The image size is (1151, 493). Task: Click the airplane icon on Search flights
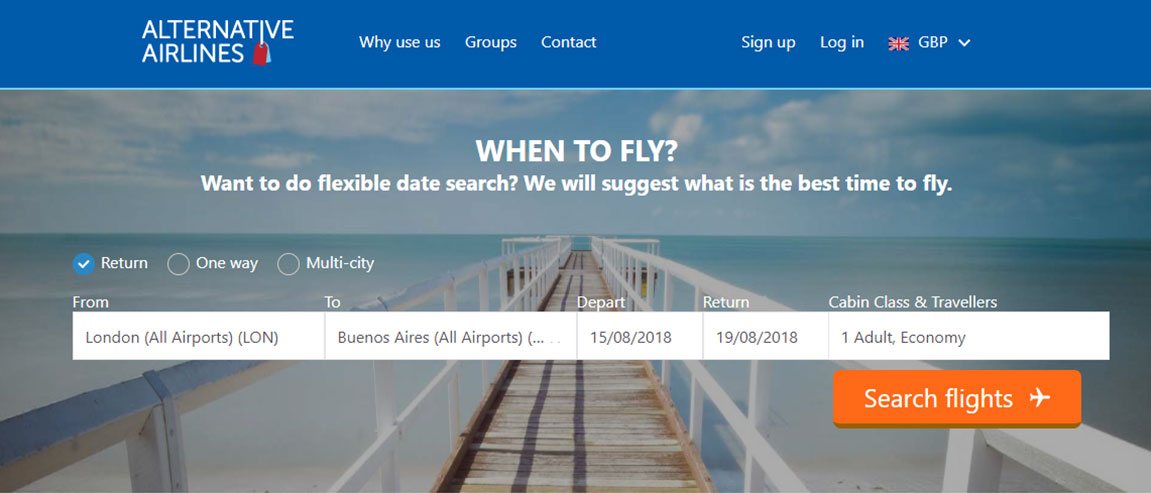1039,398
